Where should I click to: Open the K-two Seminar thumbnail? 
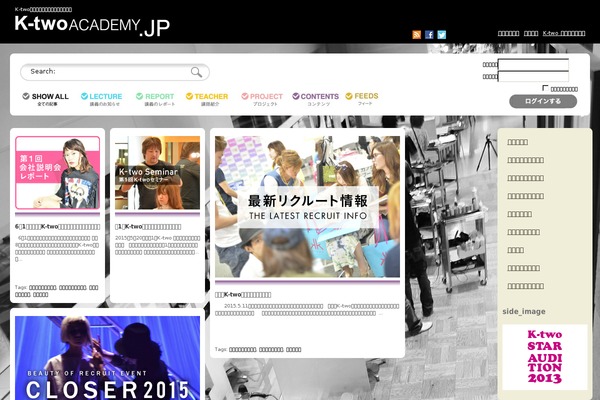point(157,173)
